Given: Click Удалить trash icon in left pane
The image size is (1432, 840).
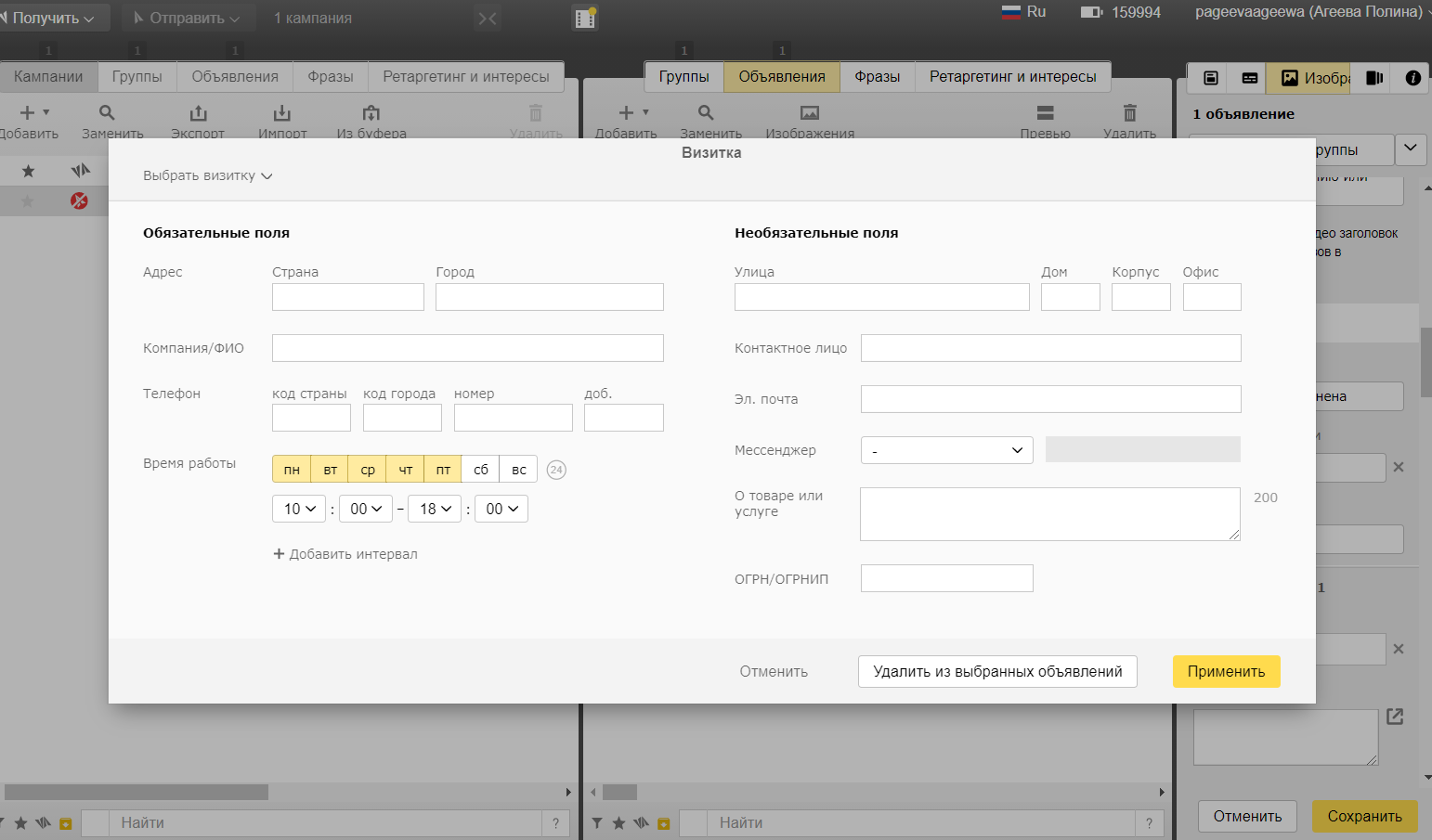Looking at the screenshot, I should tap(536, 112).
